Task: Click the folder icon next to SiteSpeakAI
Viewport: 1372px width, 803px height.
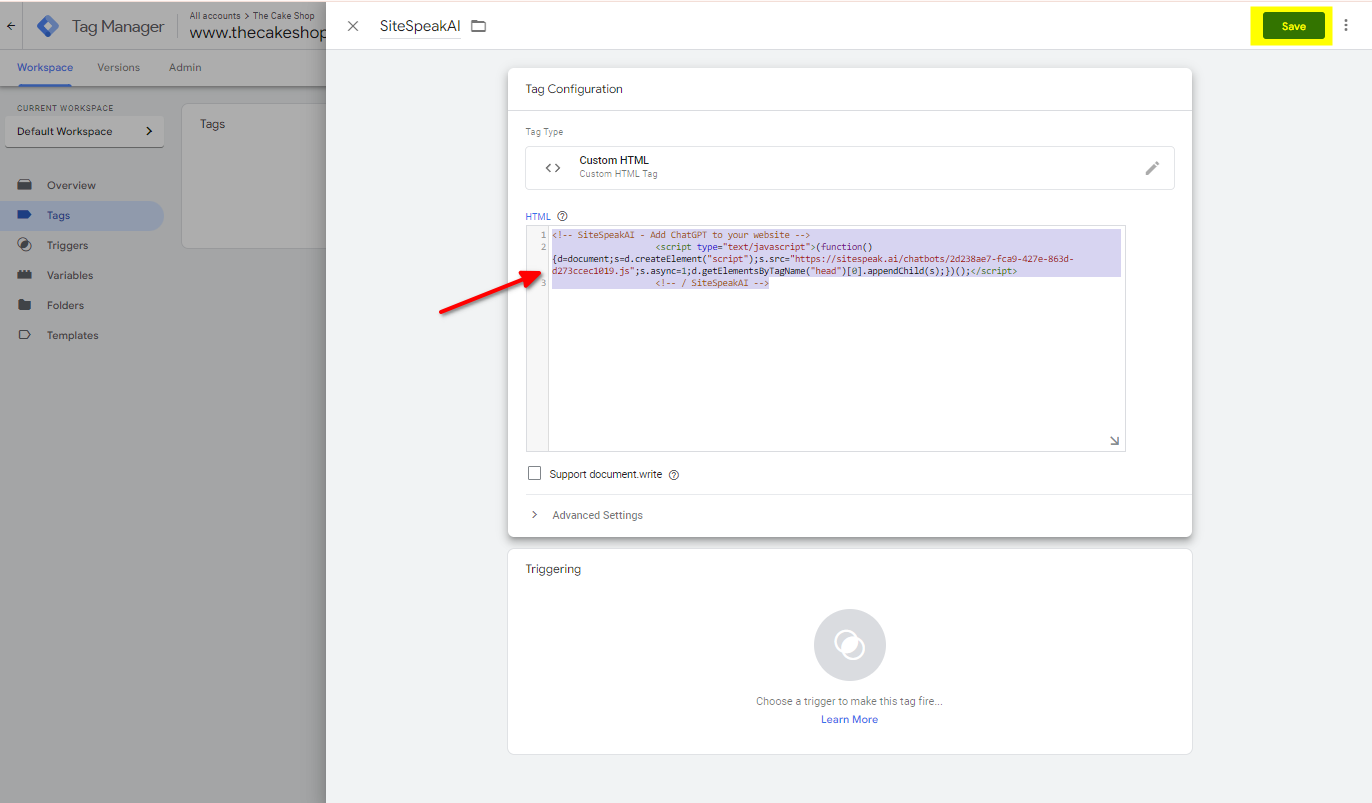Action: 479,26
